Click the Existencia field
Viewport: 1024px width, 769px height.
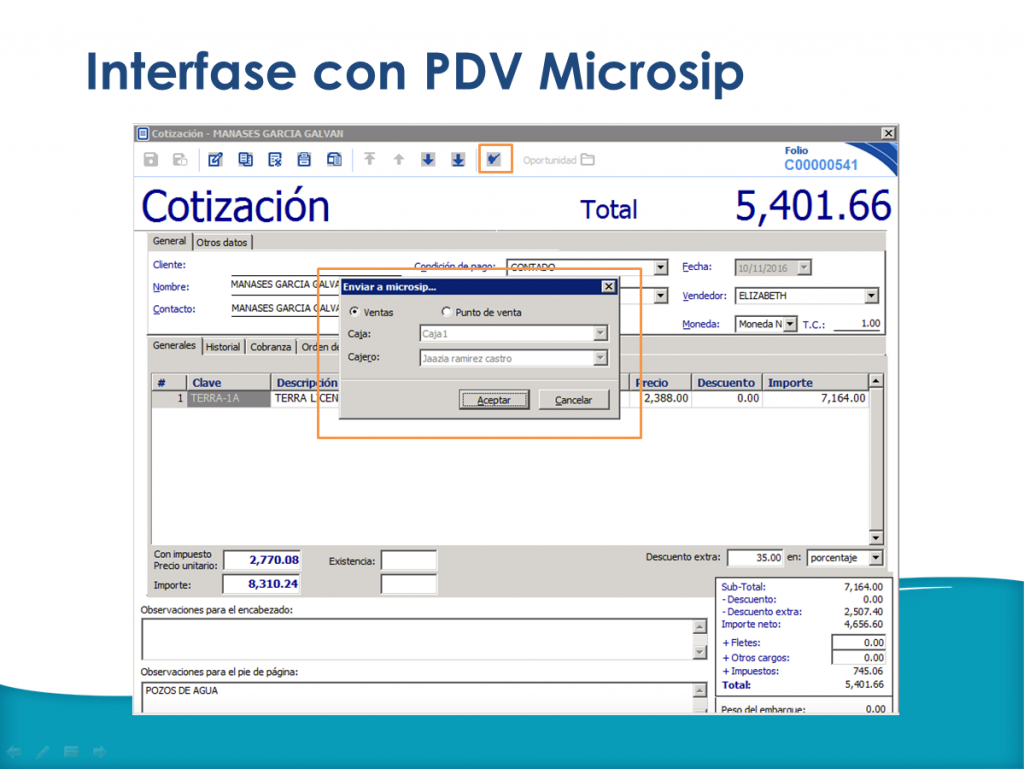(409, 561)
